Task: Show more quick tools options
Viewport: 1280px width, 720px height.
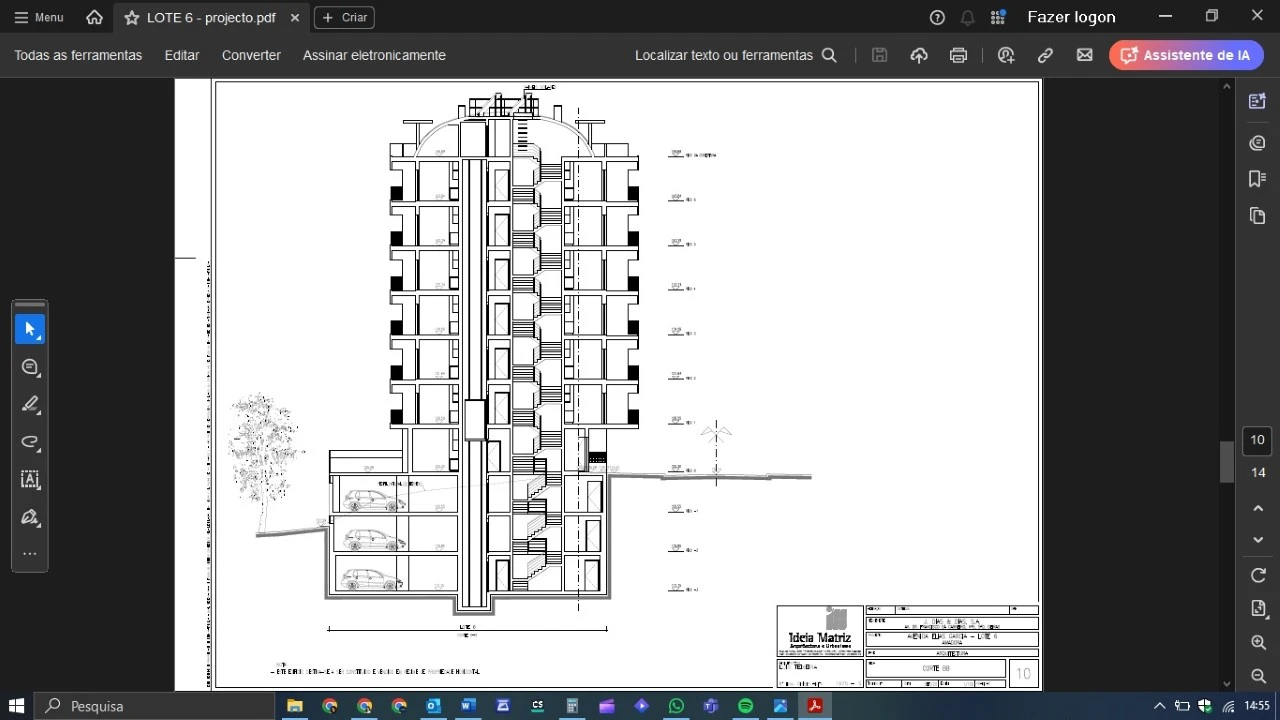Action: tap(30, 554)
